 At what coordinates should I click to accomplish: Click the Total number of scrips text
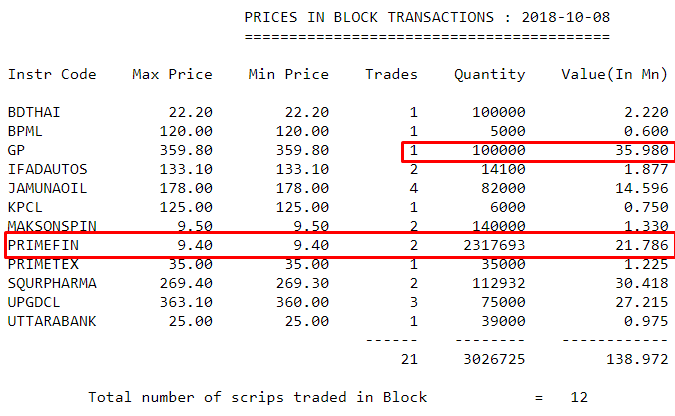click(x=186, y=397)
